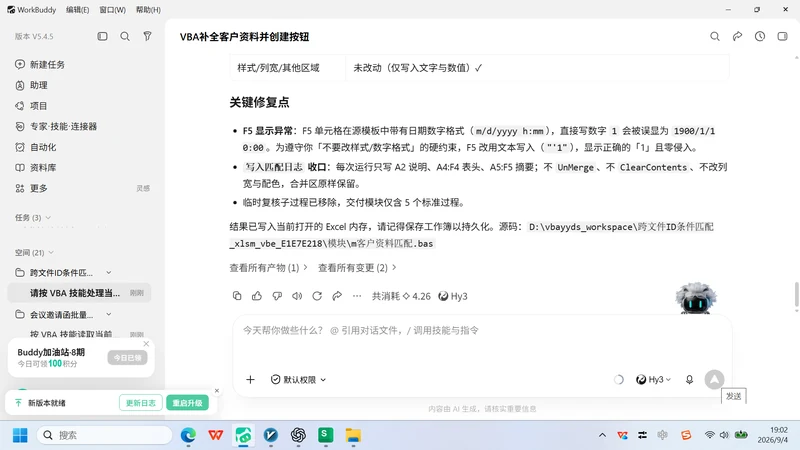
Task: Open the 编辑(E) menu
Action: click(x=78, y=10)
